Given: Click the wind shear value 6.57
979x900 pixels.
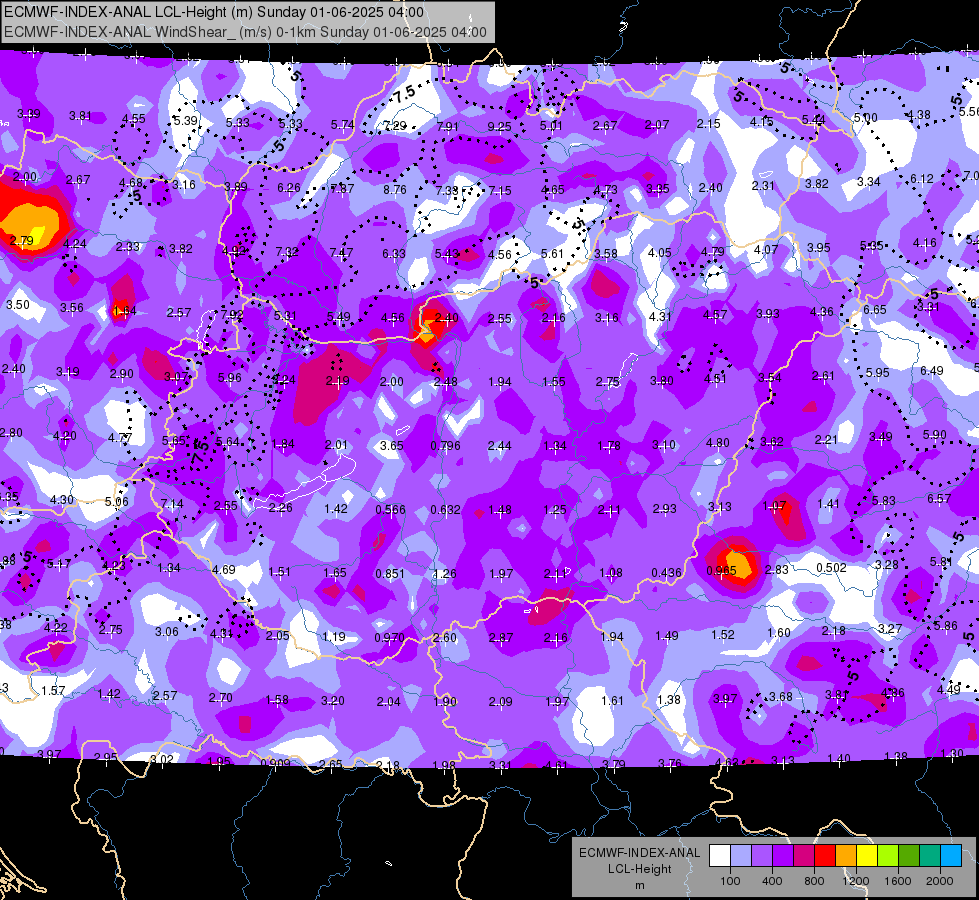Looking at the screenshot, I should (938, 498).
